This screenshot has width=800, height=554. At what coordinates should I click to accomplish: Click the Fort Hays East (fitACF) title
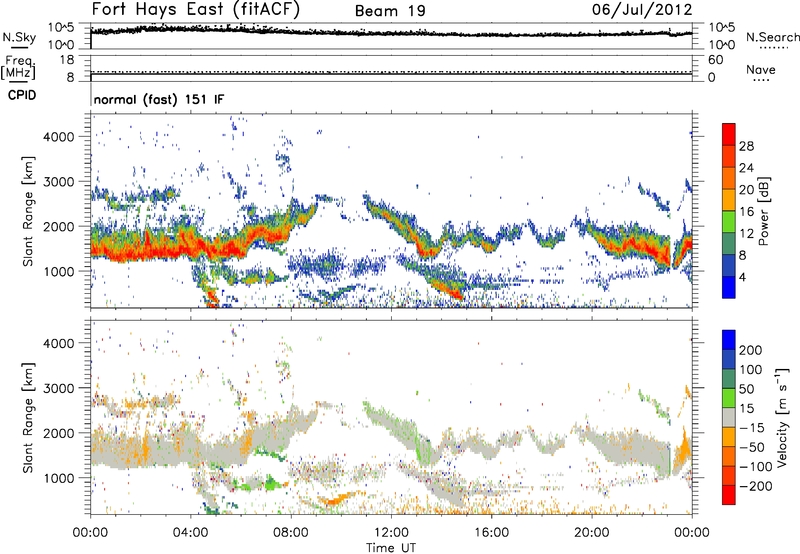click(196, 9)
